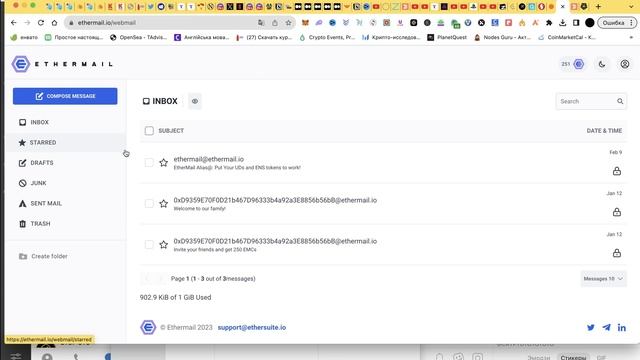Click the browser back arrow
The image size is (640, 360).
(14, 23)
